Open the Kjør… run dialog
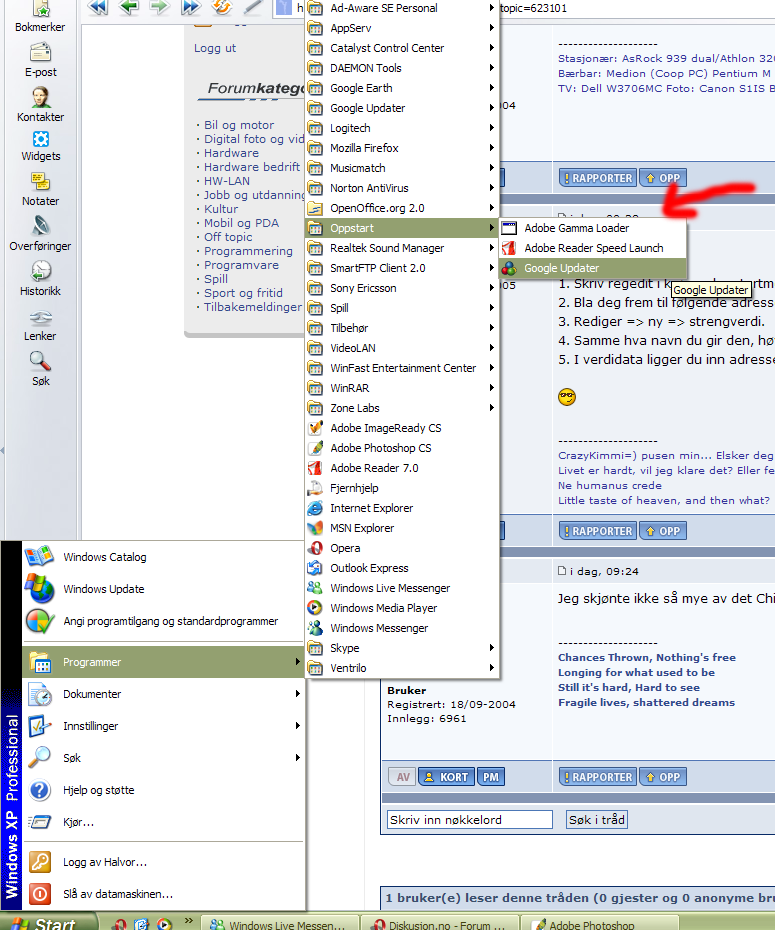Viewport: 775px width, 930px height. click(x=163, y=822)
